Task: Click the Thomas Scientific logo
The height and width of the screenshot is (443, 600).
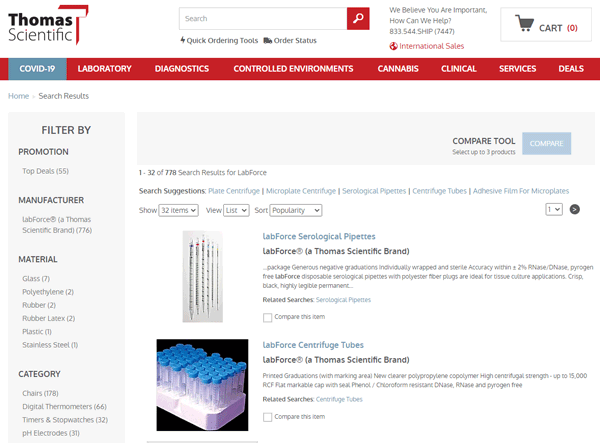Action: tap(48, 25)
